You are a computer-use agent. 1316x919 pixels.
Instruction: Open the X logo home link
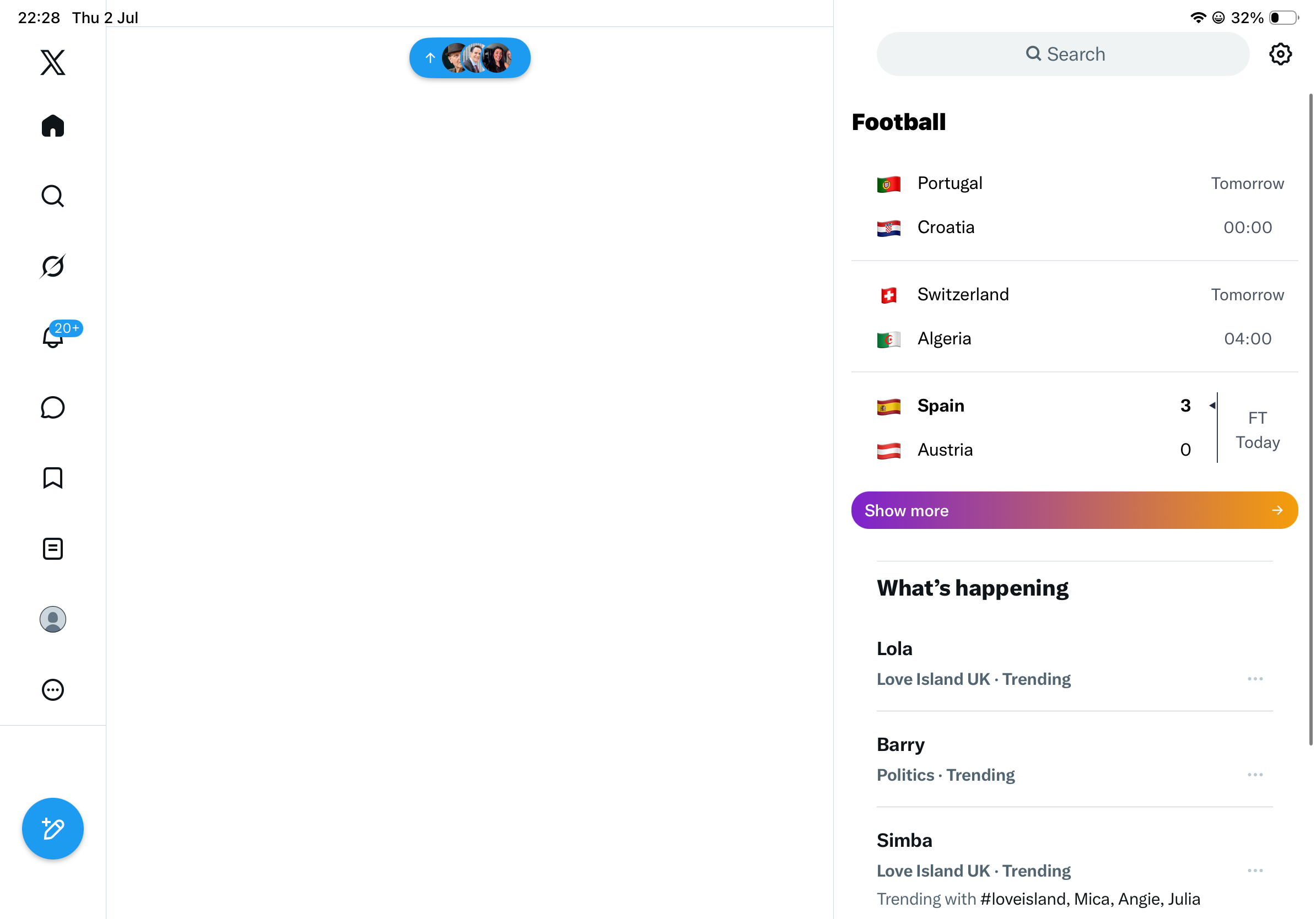point(53,62)
